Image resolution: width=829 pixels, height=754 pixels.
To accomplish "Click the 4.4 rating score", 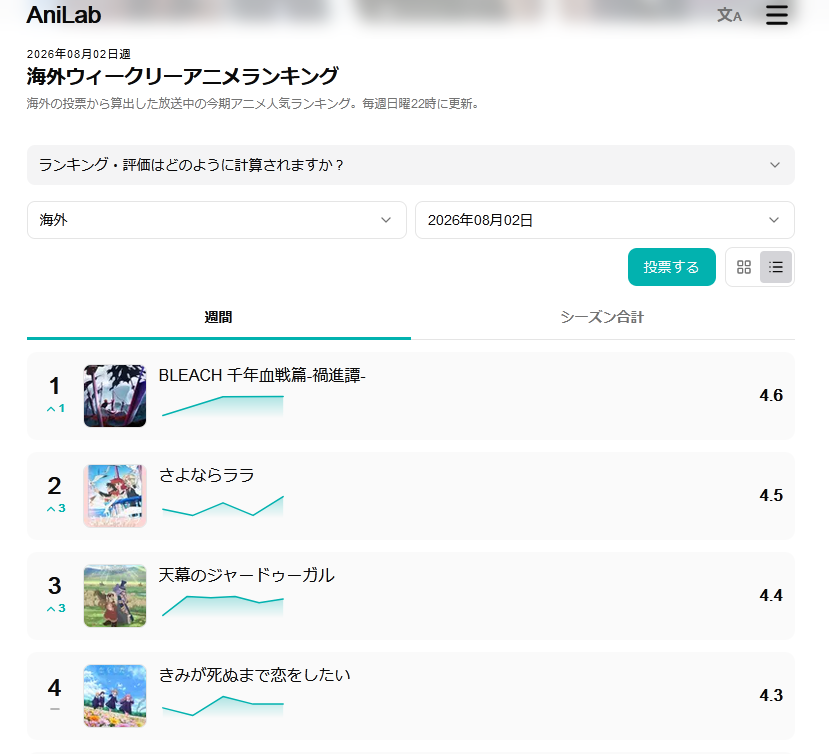I will (771, 595).
